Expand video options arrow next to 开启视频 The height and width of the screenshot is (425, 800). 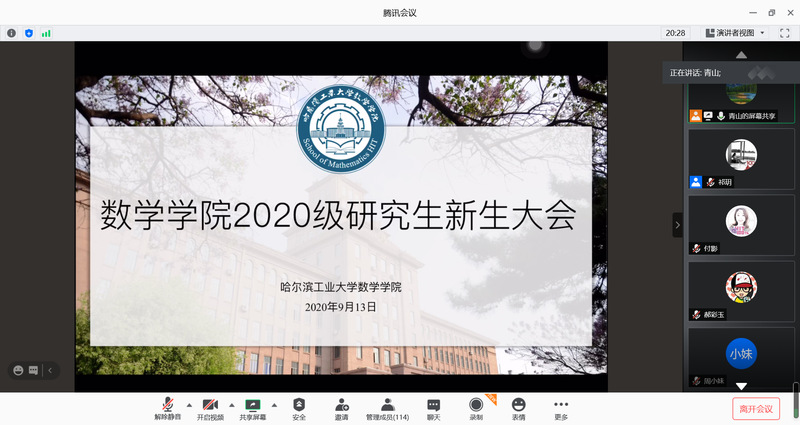coord(232,405)
